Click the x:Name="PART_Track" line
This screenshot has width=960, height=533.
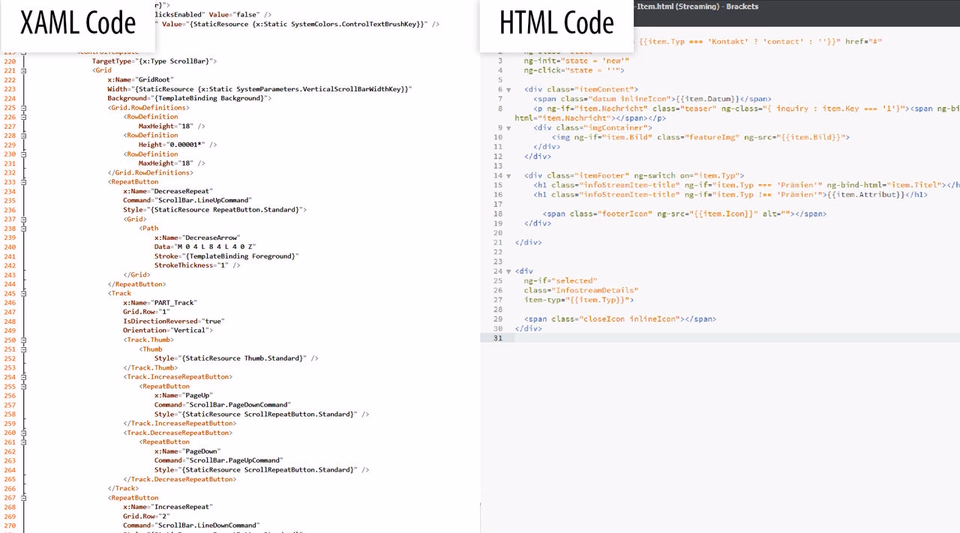[160, 302]
